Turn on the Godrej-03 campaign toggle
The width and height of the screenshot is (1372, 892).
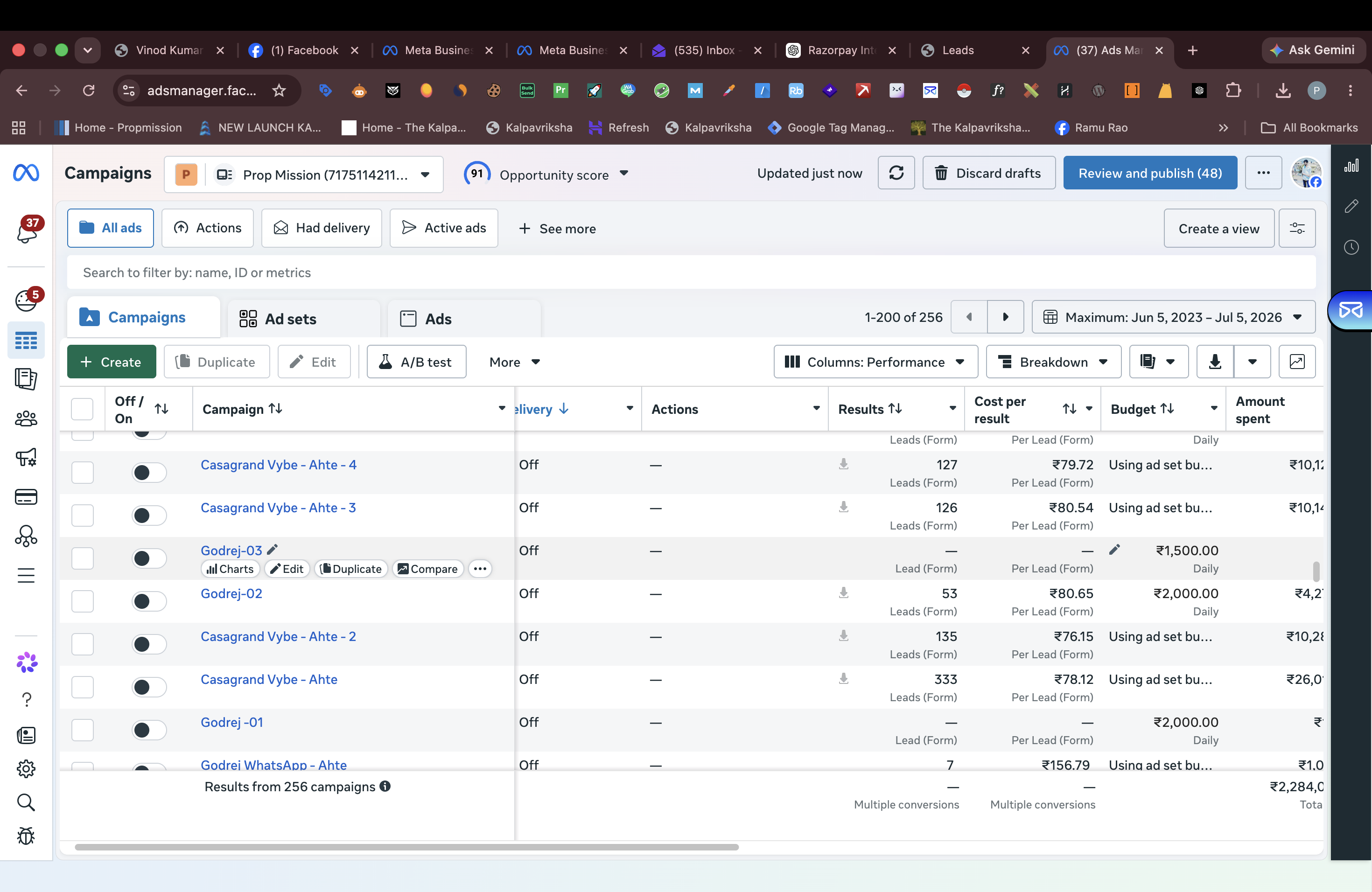tap(149, 558)
